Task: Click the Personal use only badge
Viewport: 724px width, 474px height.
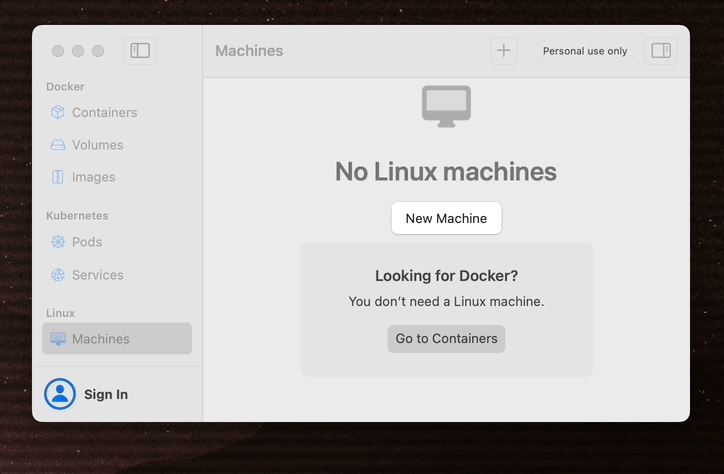Action: point(585,51)
